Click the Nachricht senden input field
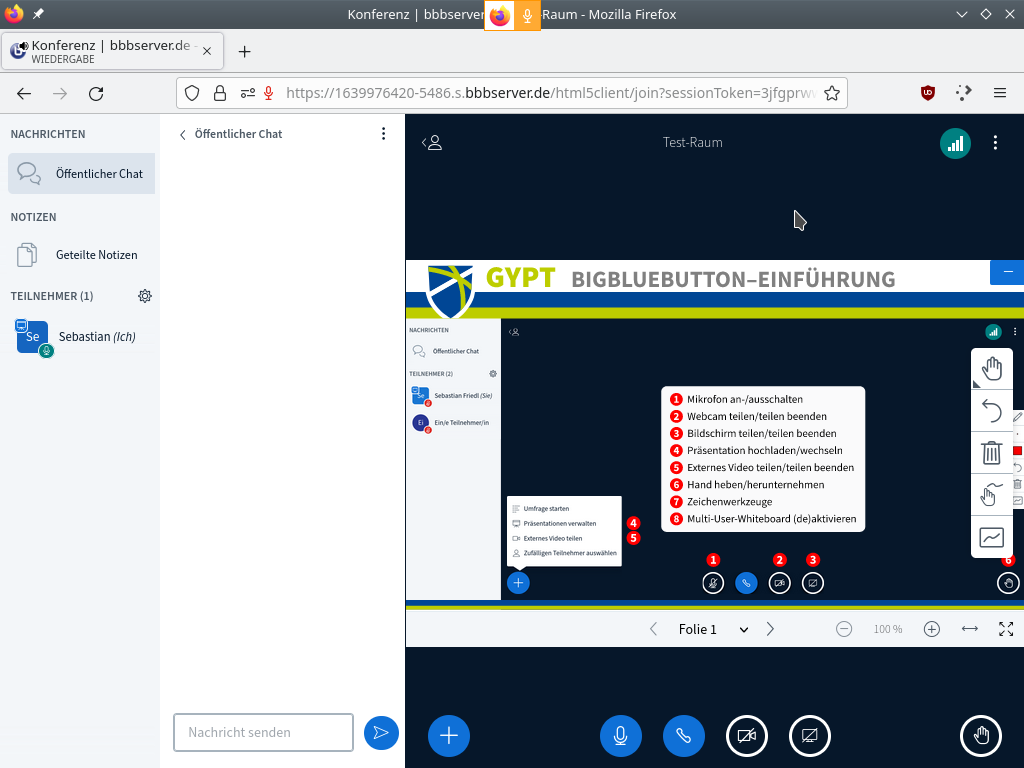 (x=263, y=732)
